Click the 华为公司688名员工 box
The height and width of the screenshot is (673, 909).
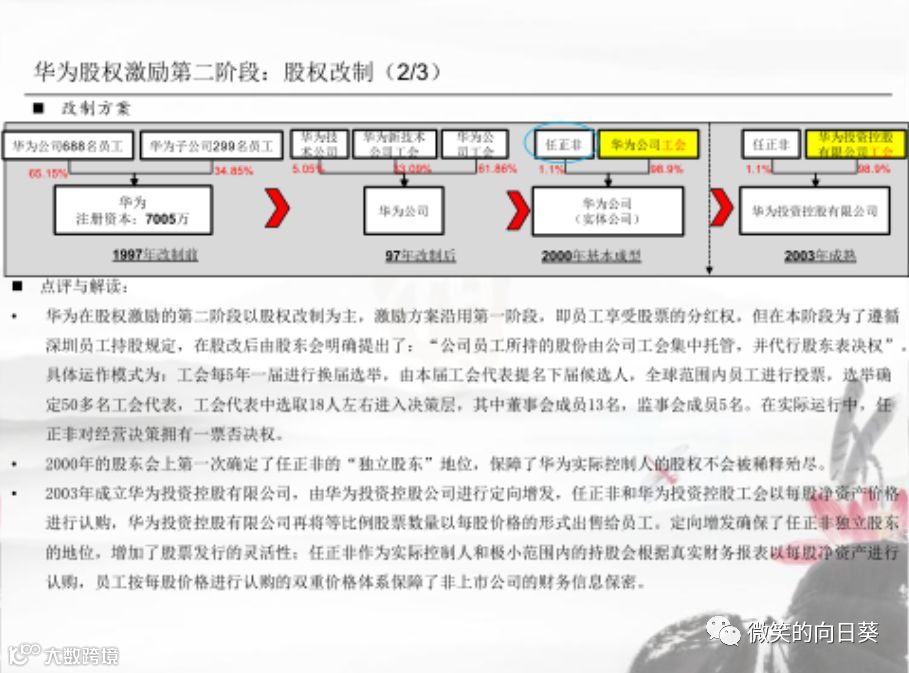click(68, 145)
